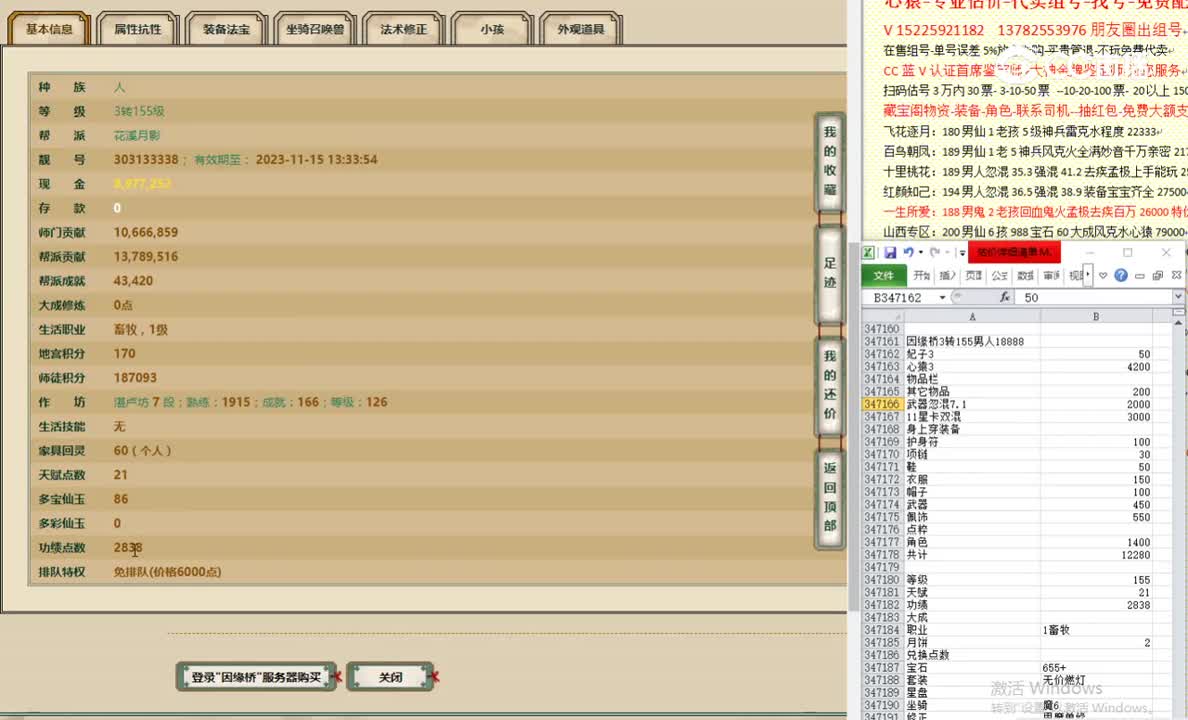This screenshot has width=1188, height=720.
Task: Click the 登录因缘桥服务器购买 button
Action: [255, 676]
